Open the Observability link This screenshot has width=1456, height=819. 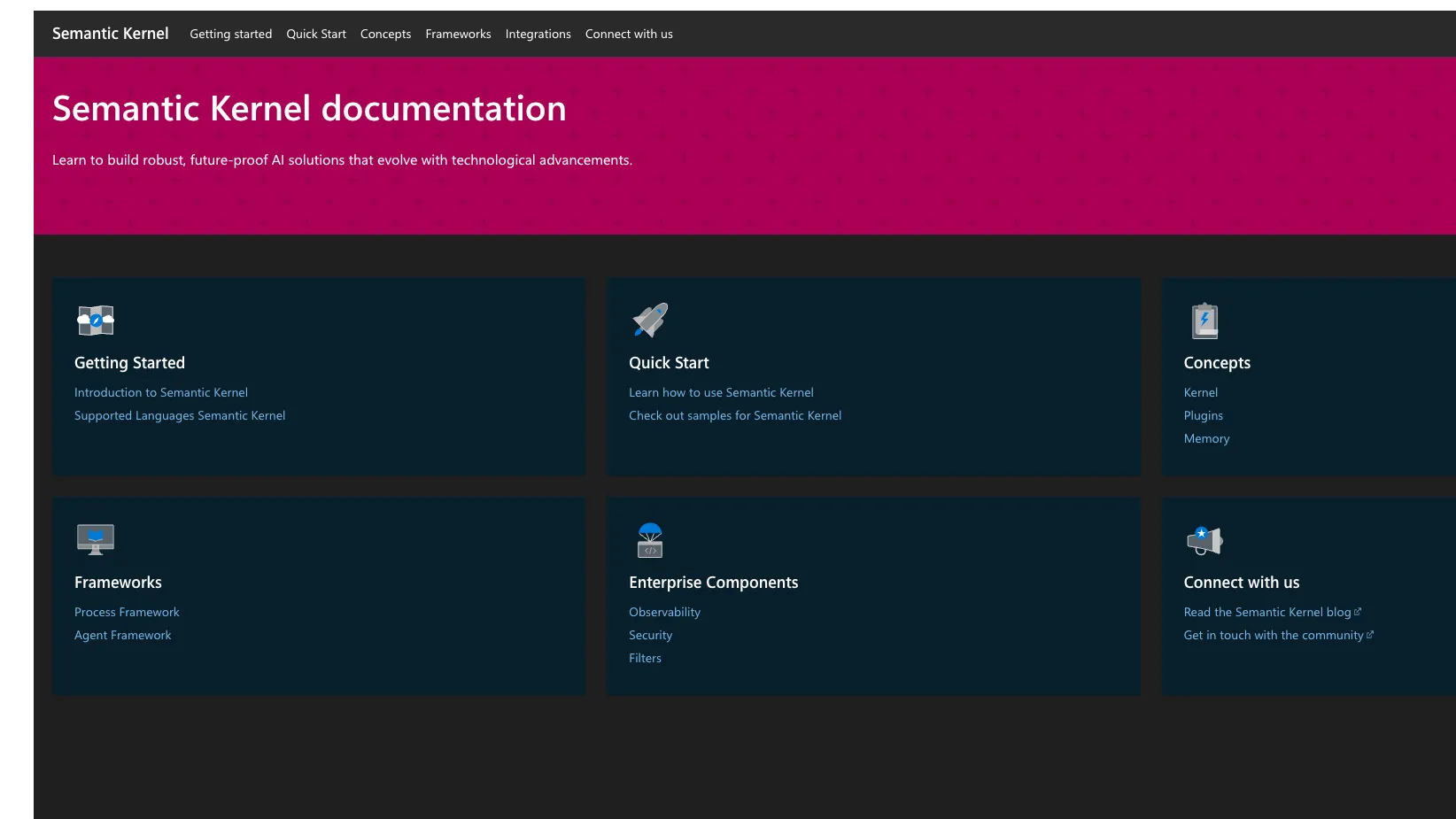pyautogui.click(x=664, y=612)
